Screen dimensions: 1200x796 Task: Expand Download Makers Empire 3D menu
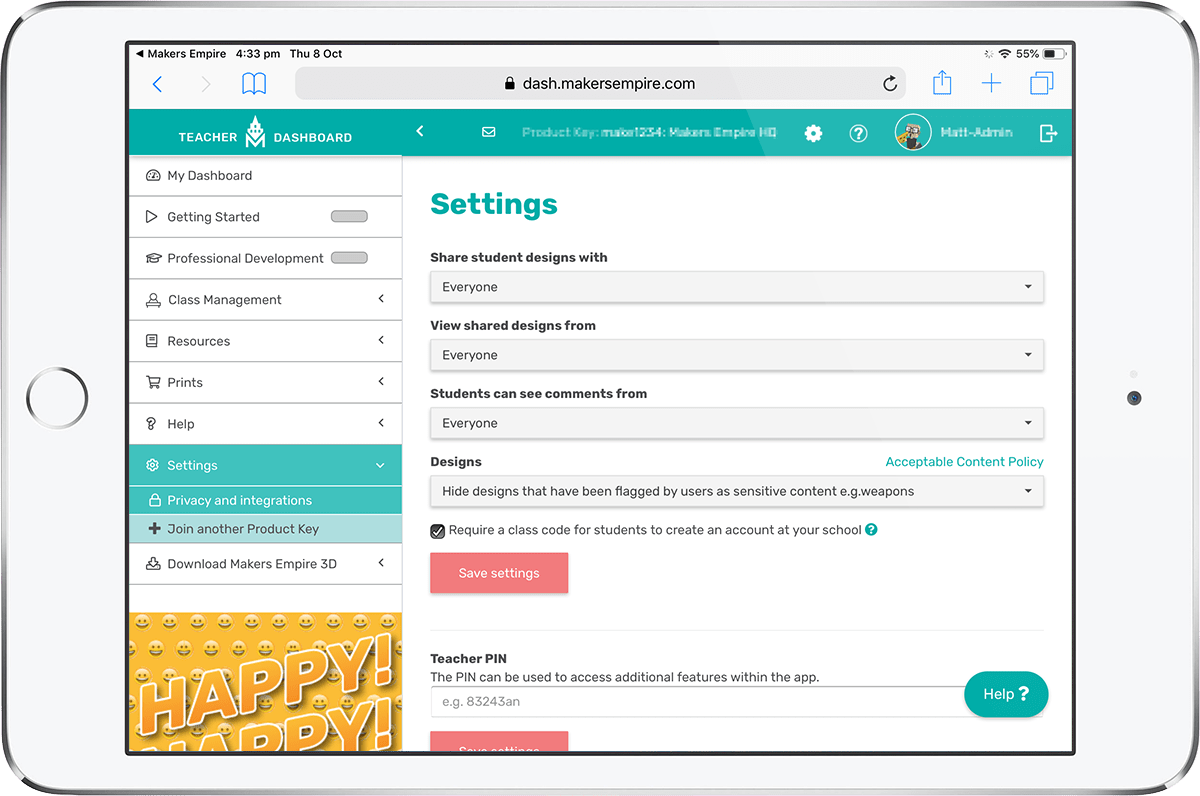[265, 564]
